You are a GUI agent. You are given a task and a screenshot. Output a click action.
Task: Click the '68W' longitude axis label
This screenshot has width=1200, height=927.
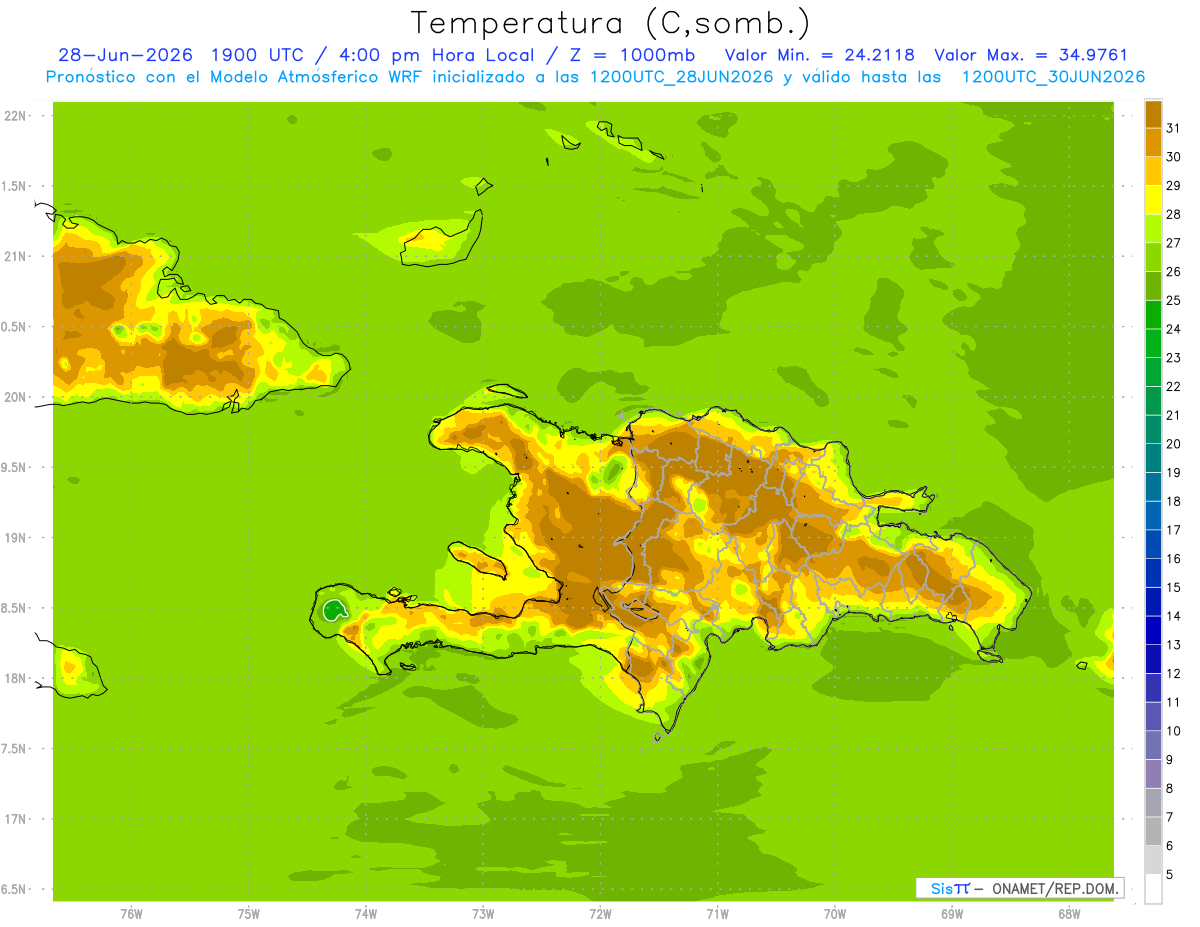(1069, 914)
